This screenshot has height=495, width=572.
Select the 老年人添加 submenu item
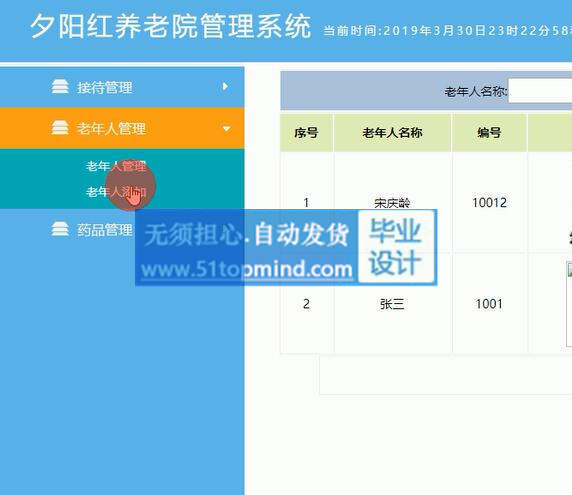click(116, 192)
